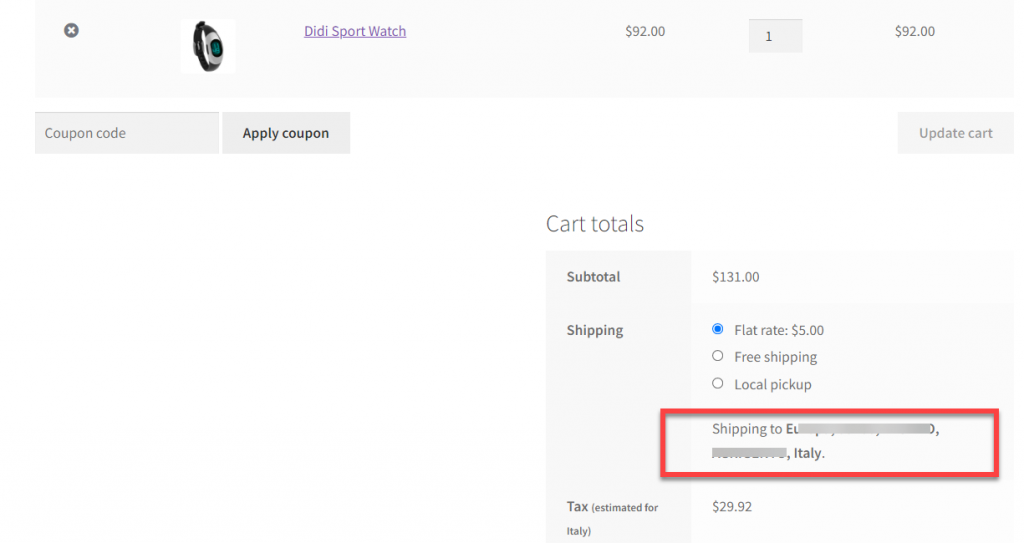
Task: Click the Tax estimated for Italy label
Action: 612,518
